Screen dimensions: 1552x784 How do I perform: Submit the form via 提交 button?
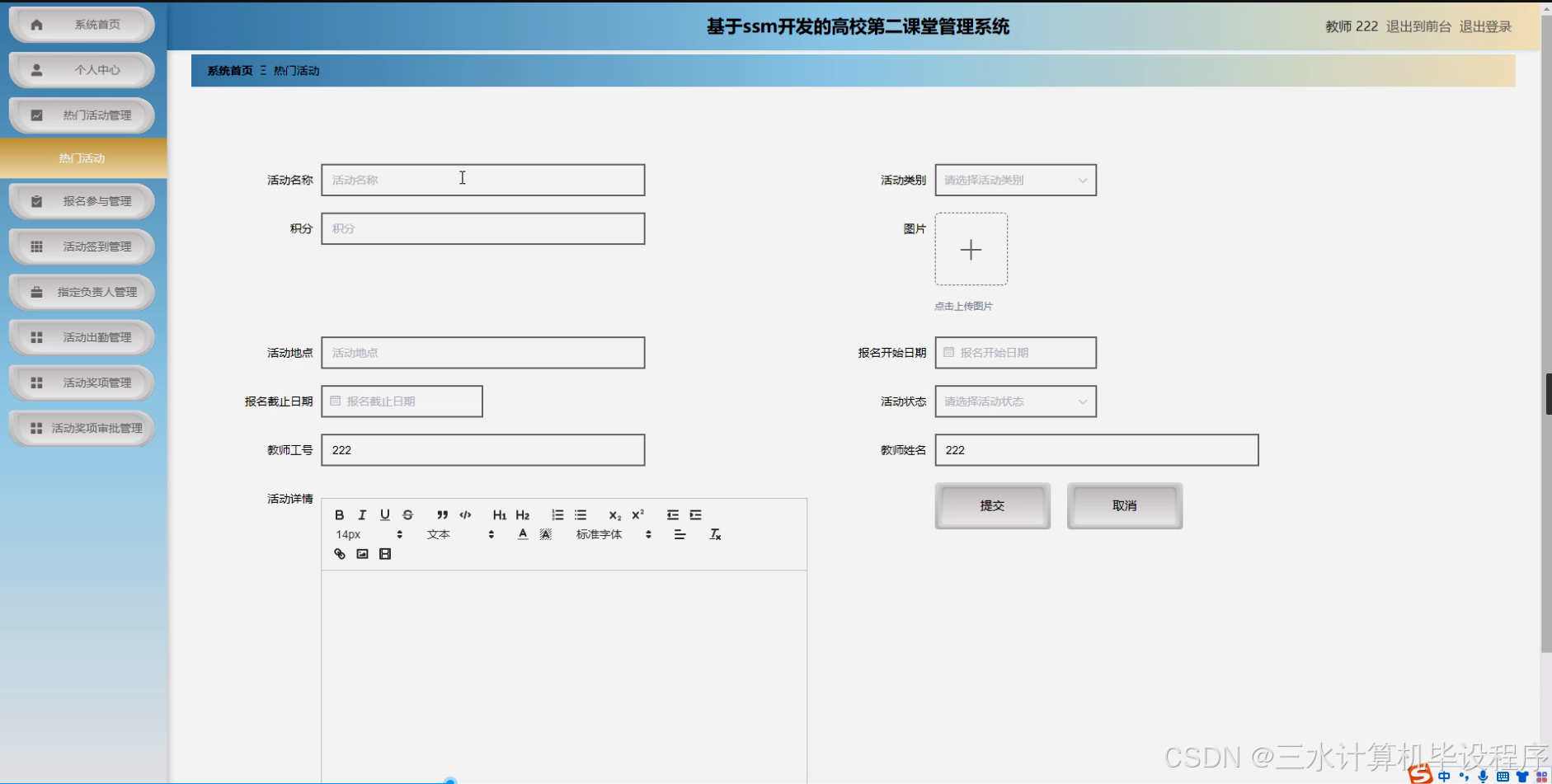pyautogui.click(x=991, y=505)
